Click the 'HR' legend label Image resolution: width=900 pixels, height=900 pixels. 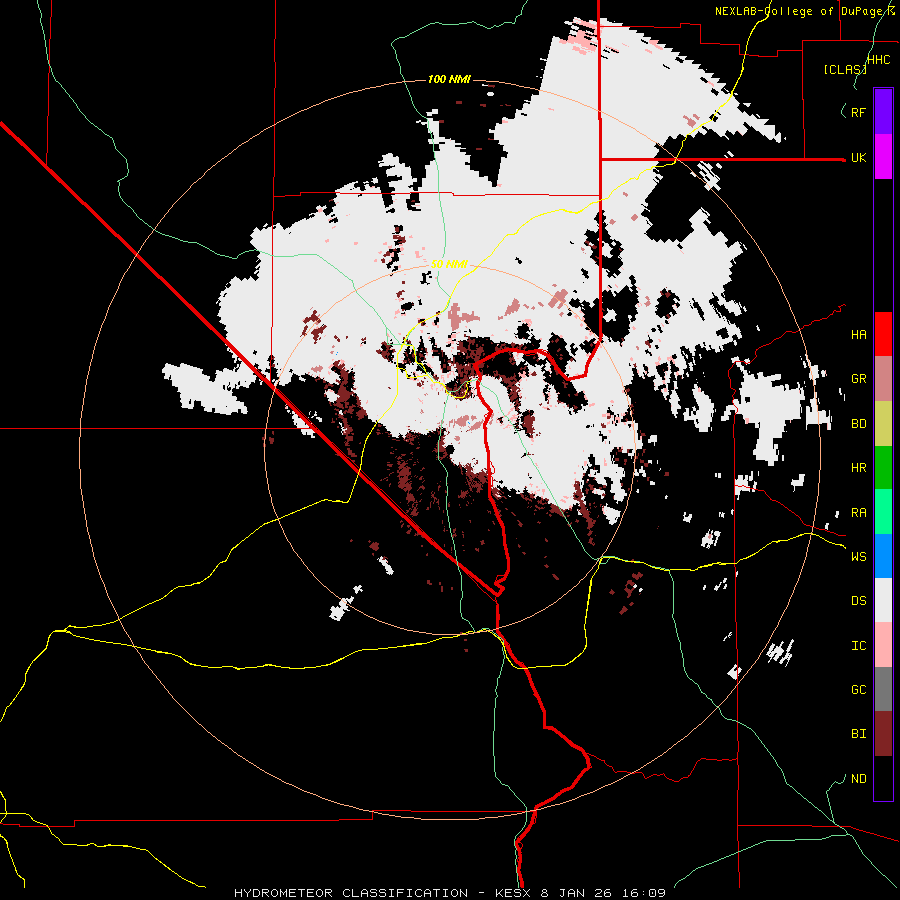point(858,468)
